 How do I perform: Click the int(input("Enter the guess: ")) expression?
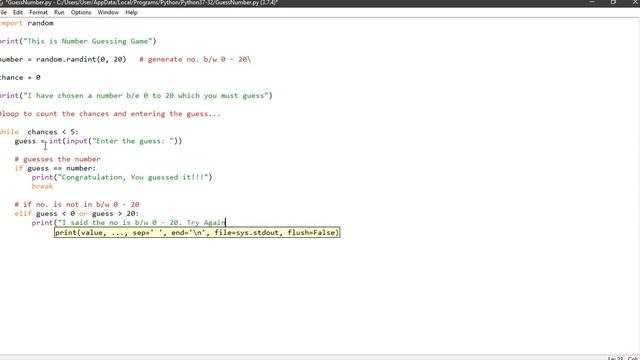point(116,141)
